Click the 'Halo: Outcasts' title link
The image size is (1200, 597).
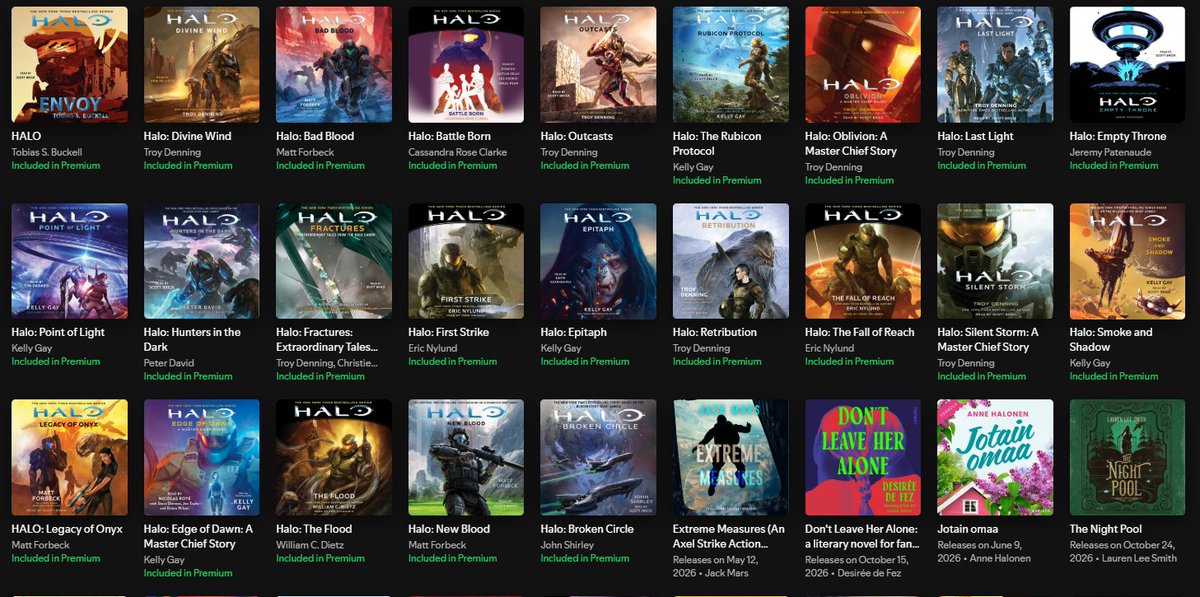577,136
